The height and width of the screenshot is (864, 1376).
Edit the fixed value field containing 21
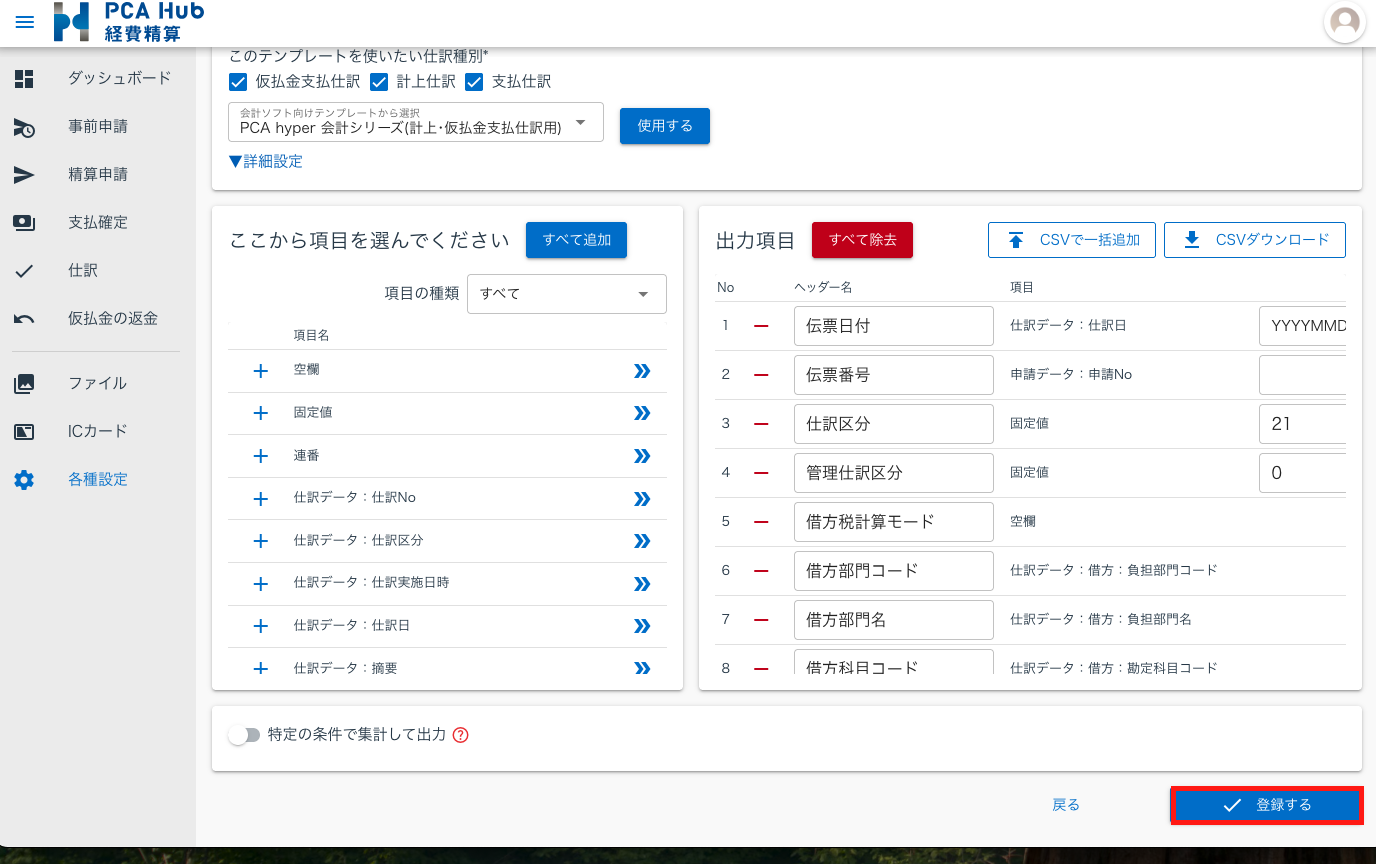click(x=1302, y=424)
